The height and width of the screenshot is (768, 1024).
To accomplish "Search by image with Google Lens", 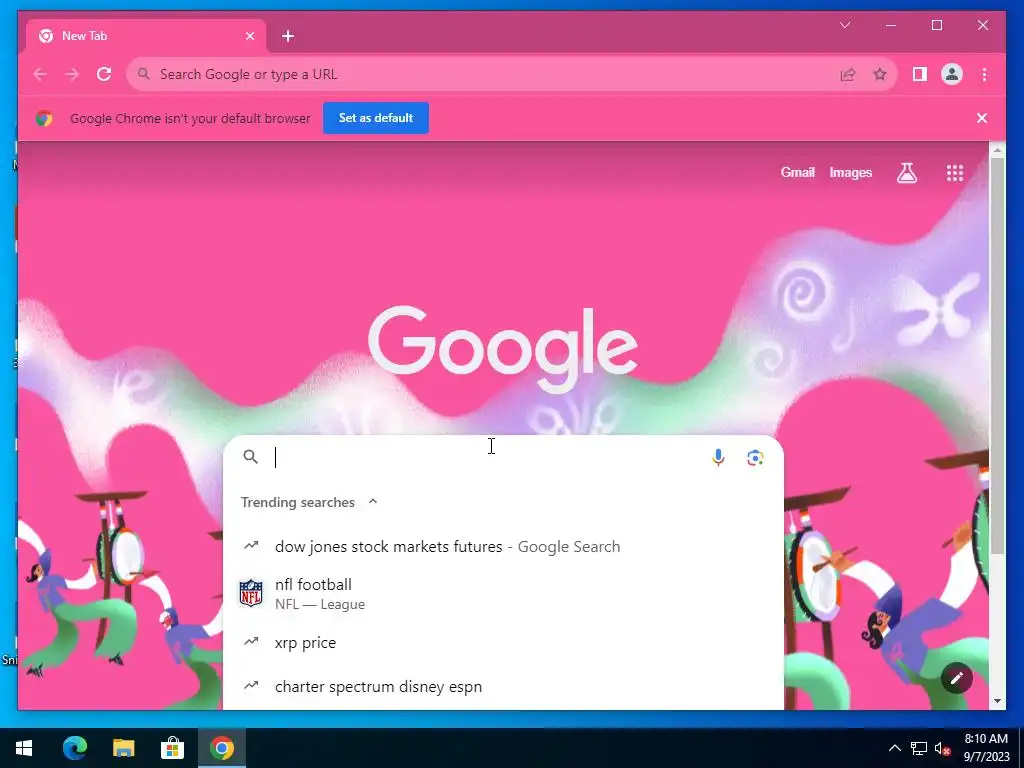I will click(755, 458).
